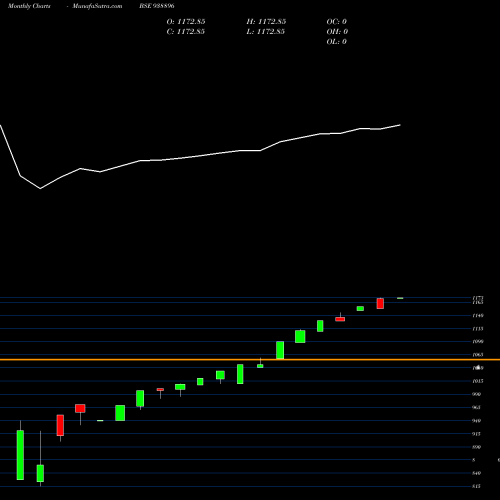This screenshot has width=500, height=500.
Task: Click the 'L: 1172.85' low value
Action: click(x=266, y=32)
